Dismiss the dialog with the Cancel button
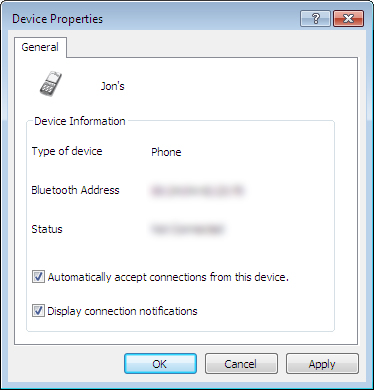Image resolution: width=374 pixels, height=390 pixels. point(241,364)
